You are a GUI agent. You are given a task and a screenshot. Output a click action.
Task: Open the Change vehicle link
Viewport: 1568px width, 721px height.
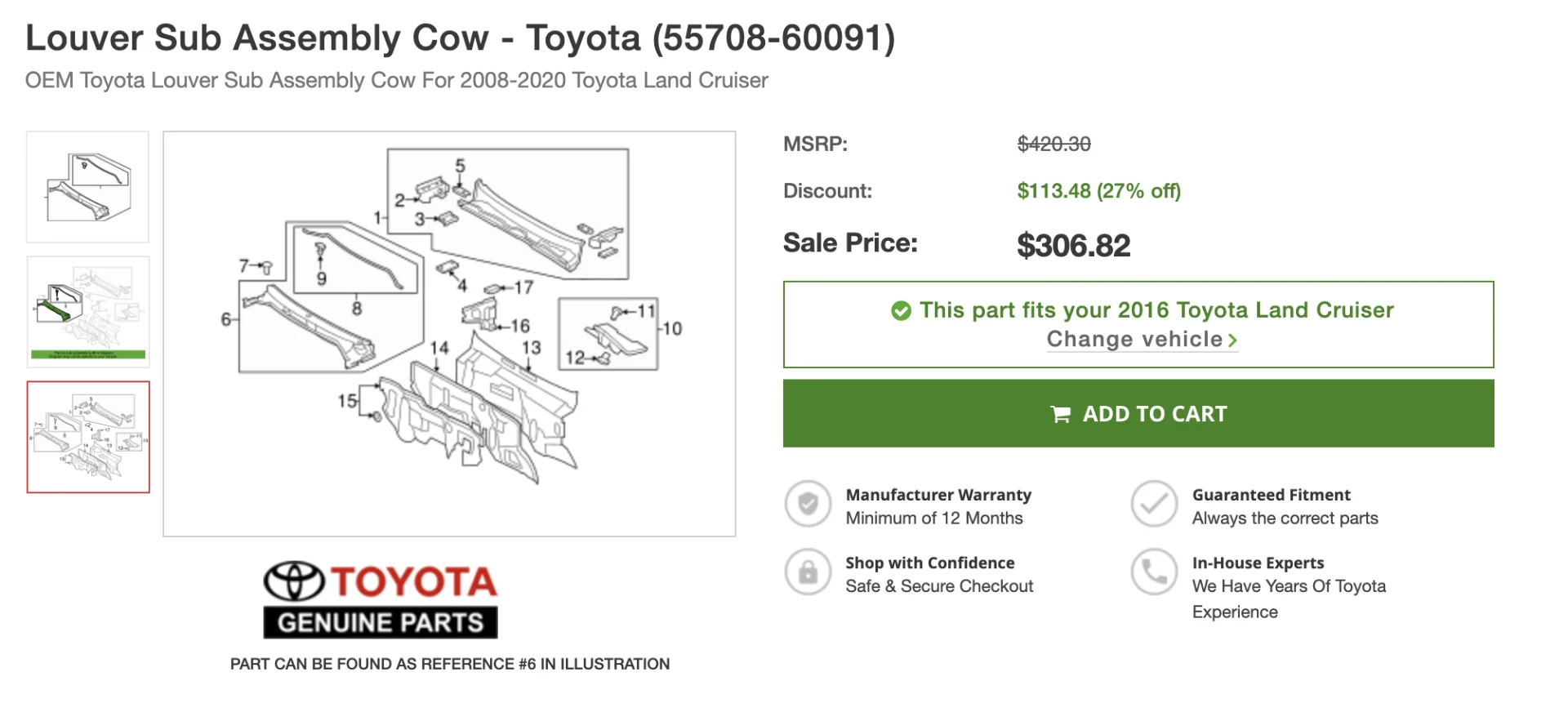(1134, 340)
